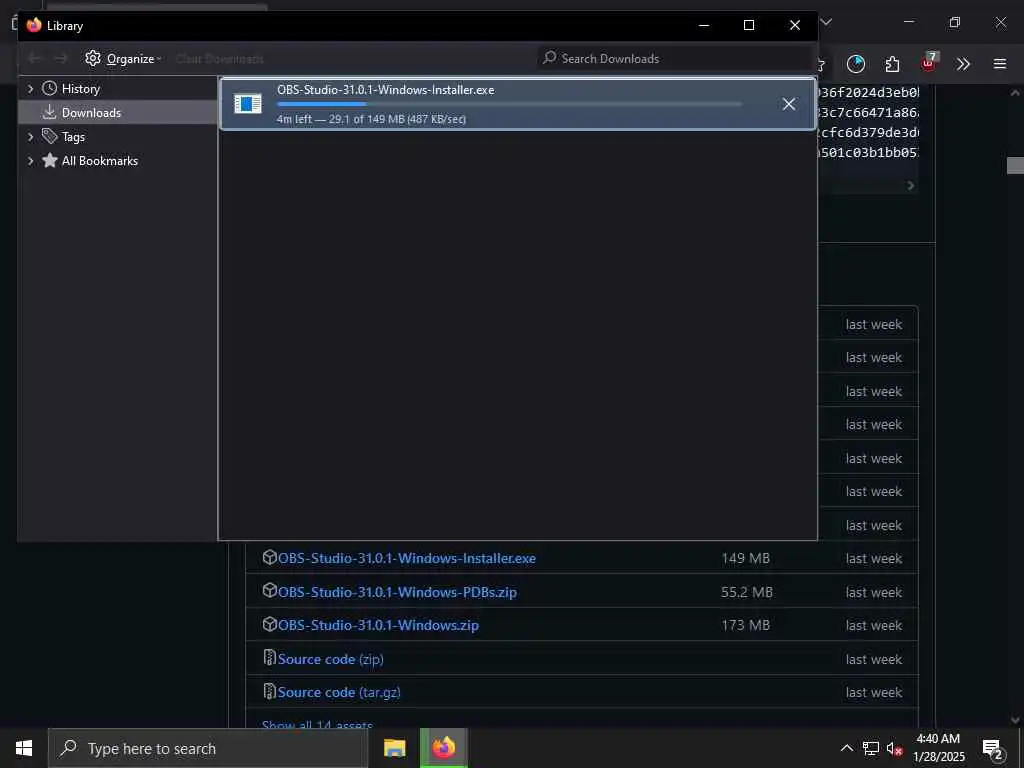1024x768 pixels.
Task: Click the package icon beside Windows-PDBs.zip
Action: click(x=269, y=590)
